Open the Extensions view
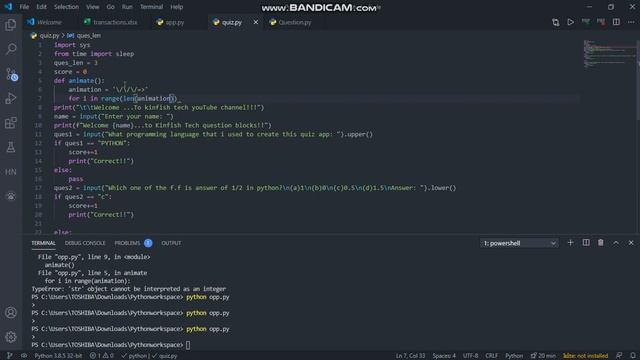The width and height of the screenshot is (640, 360). (x=11, y=123)
